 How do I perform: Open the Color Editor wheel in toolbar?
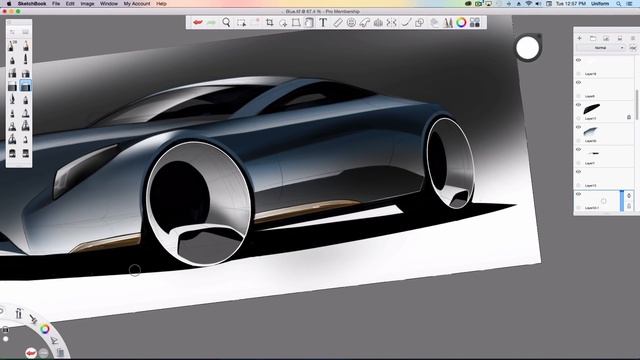point(461,22)
